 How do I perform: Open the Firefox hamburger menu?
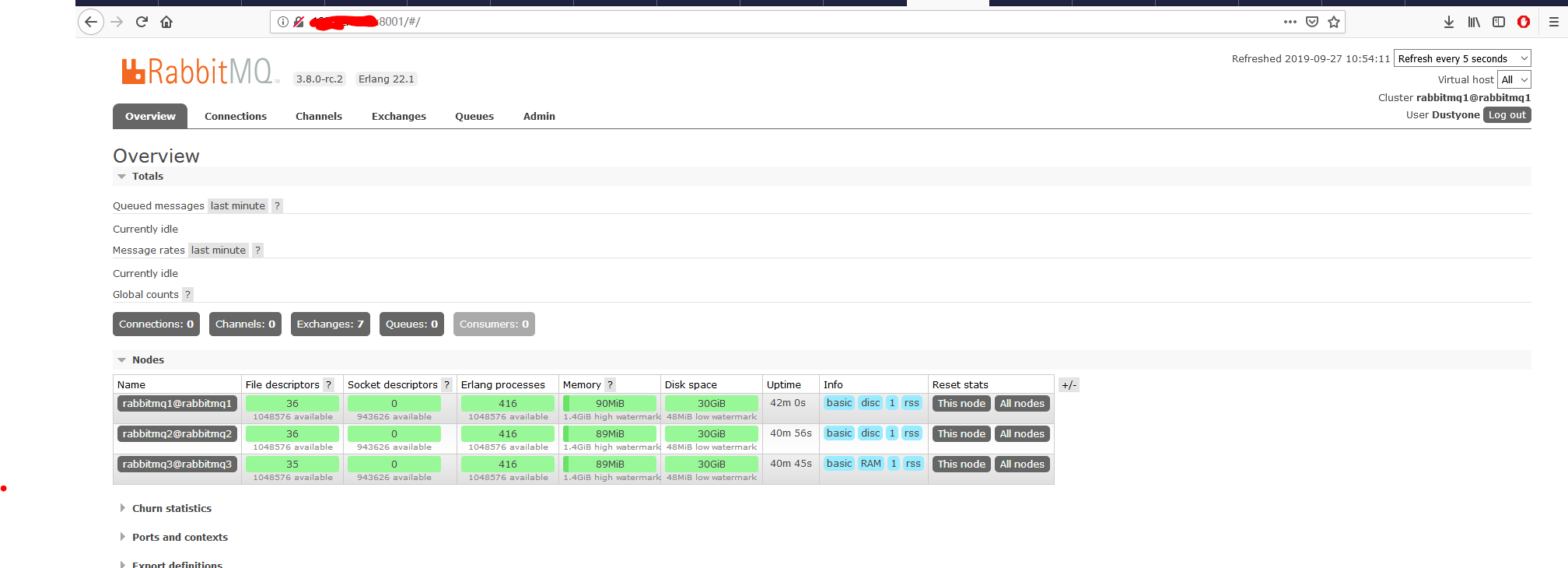[x=1554, y=22]
